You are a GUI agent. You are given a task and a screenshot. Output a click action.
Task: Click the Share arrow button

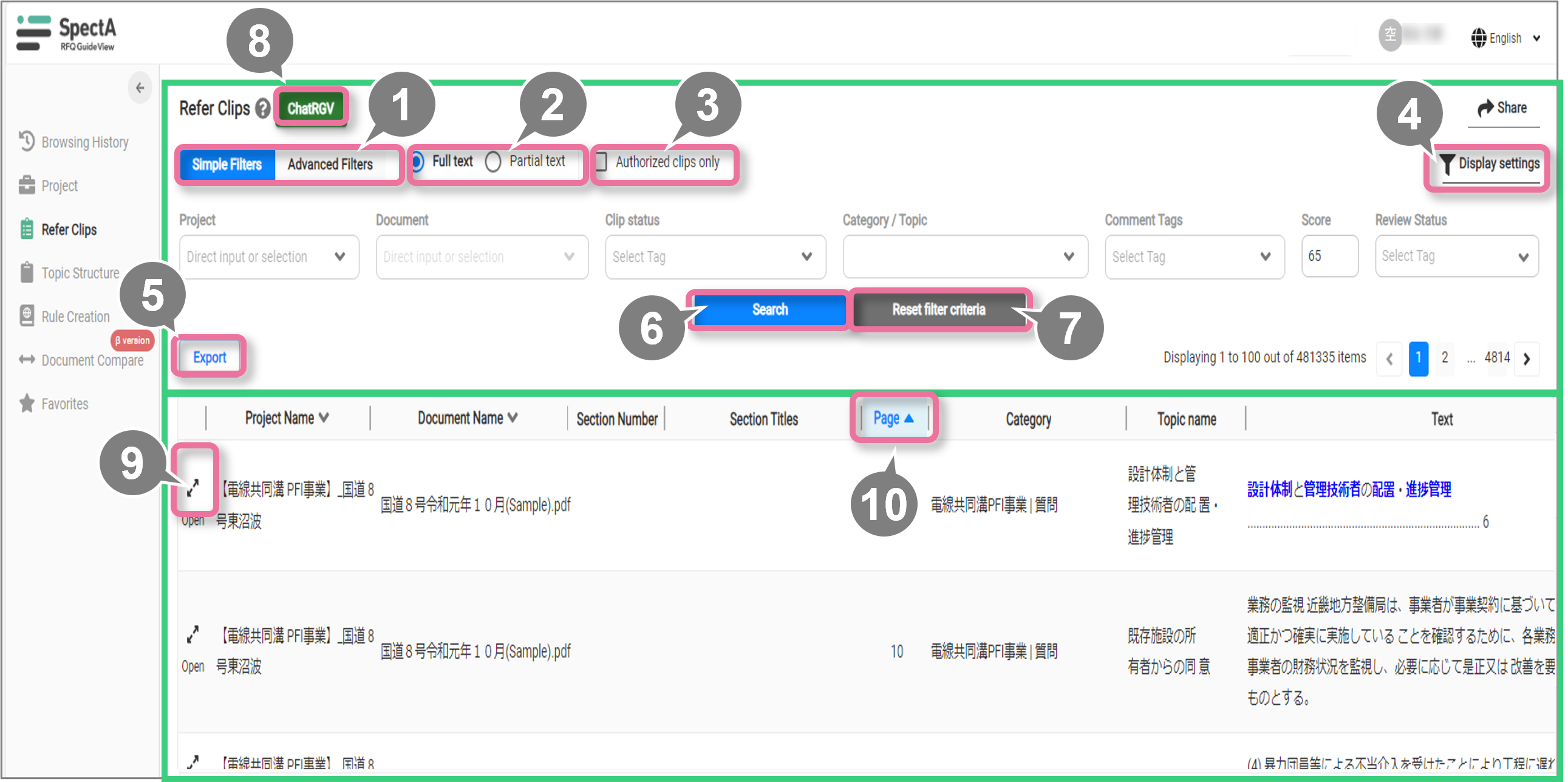(1501, 108)
